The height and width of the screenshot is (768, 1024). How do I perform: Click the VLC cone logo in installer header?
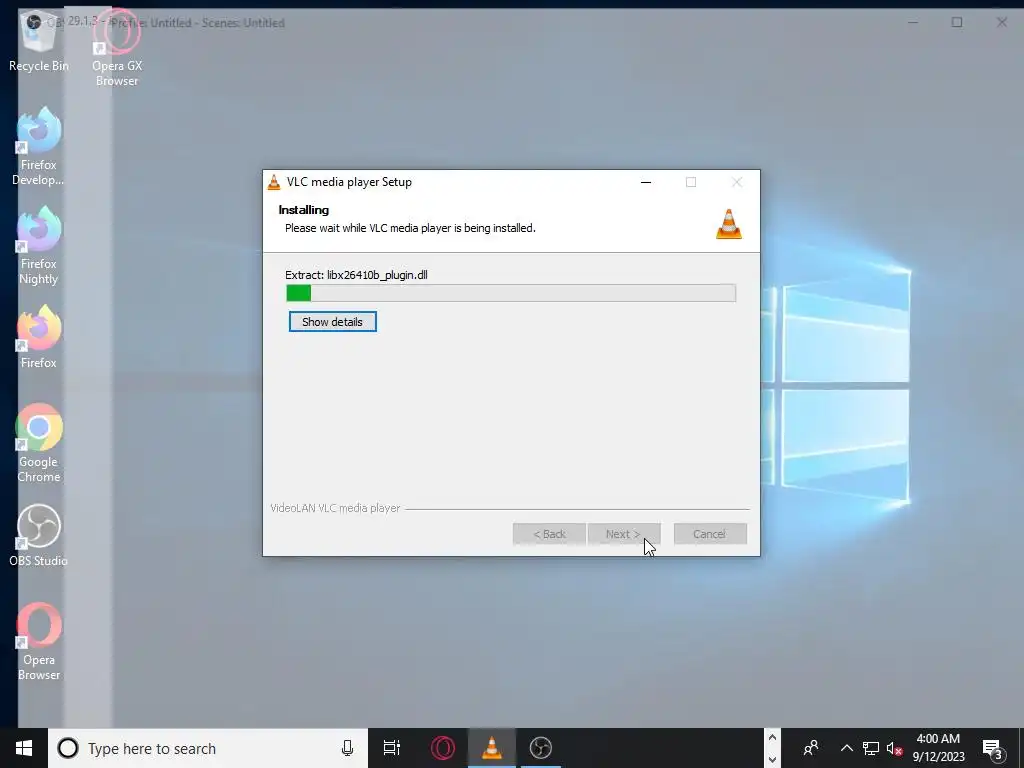click(x=729, y=224)
